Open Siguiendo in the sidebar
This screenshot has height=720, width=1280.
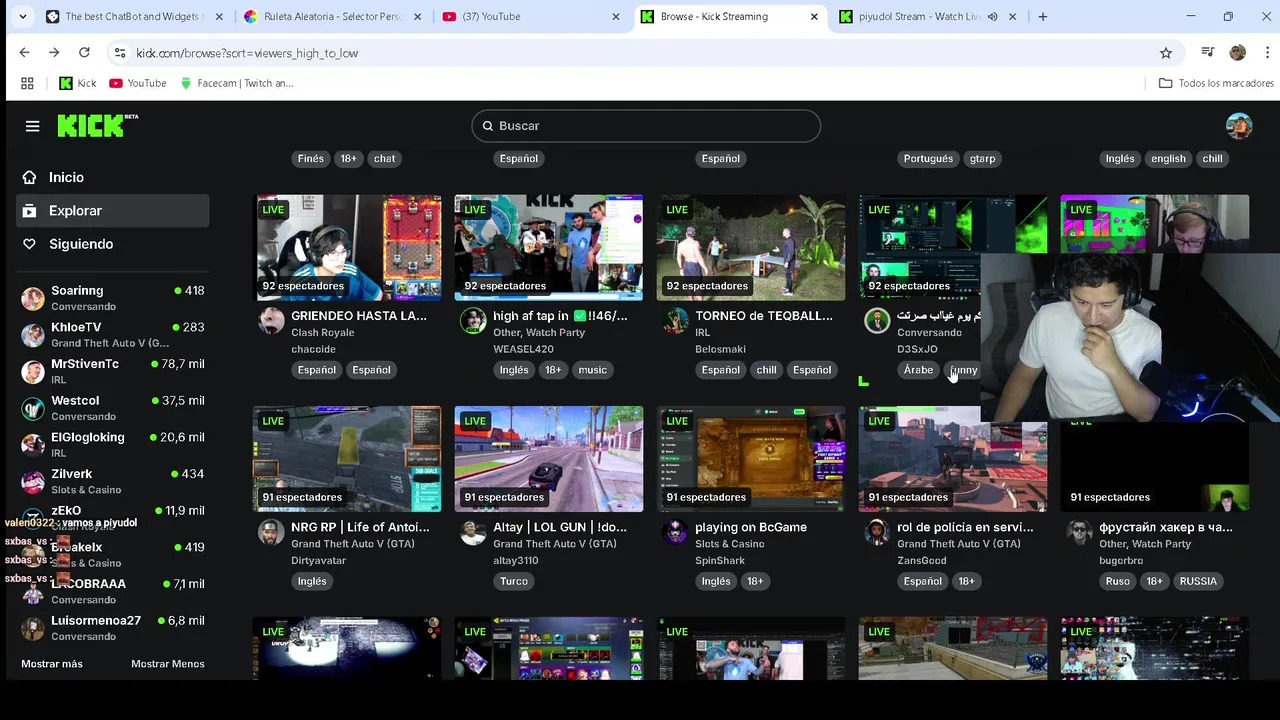113,244
